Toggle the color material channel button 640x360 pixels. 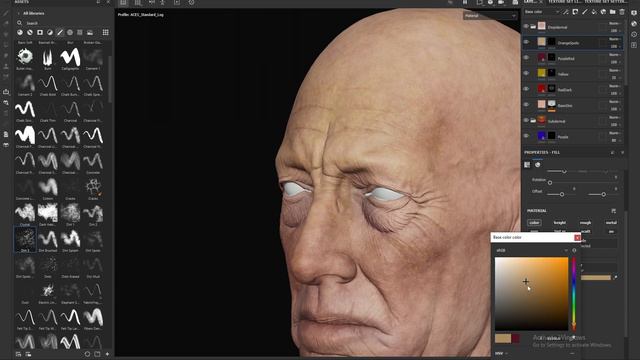pos(534,222)
